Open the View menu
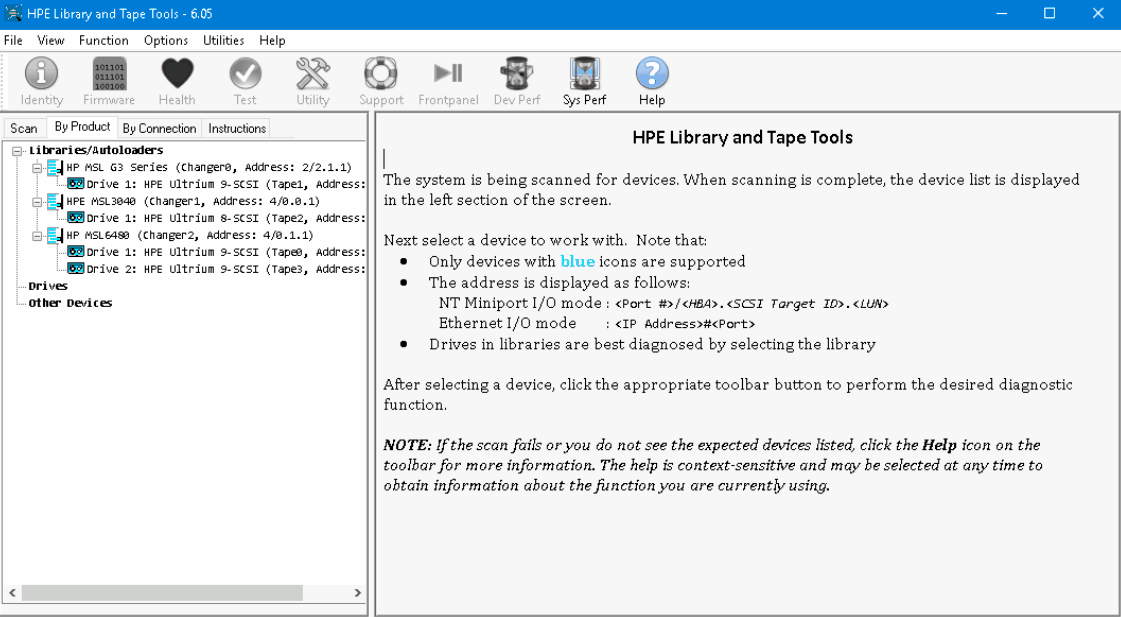 [x=51, y=40]
